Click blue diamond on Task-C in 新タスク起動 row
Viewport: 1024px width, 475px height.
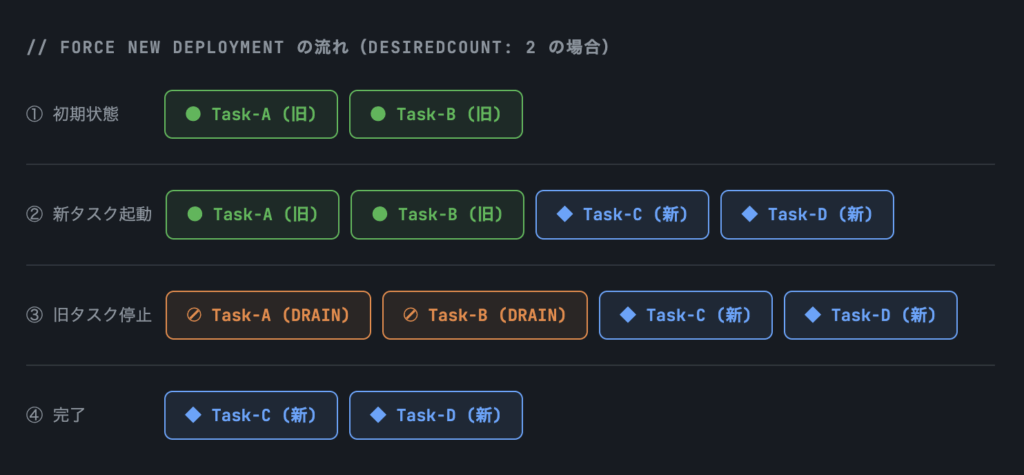tap(564, 214)
